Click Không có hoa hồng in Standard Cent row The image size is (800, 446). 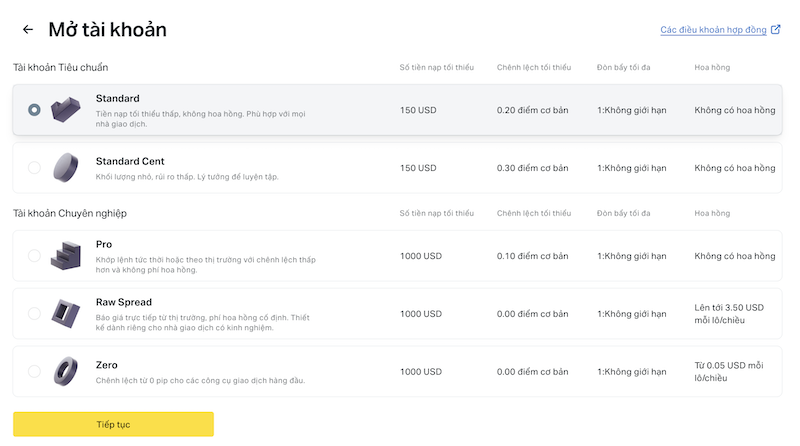click(735, 168)
